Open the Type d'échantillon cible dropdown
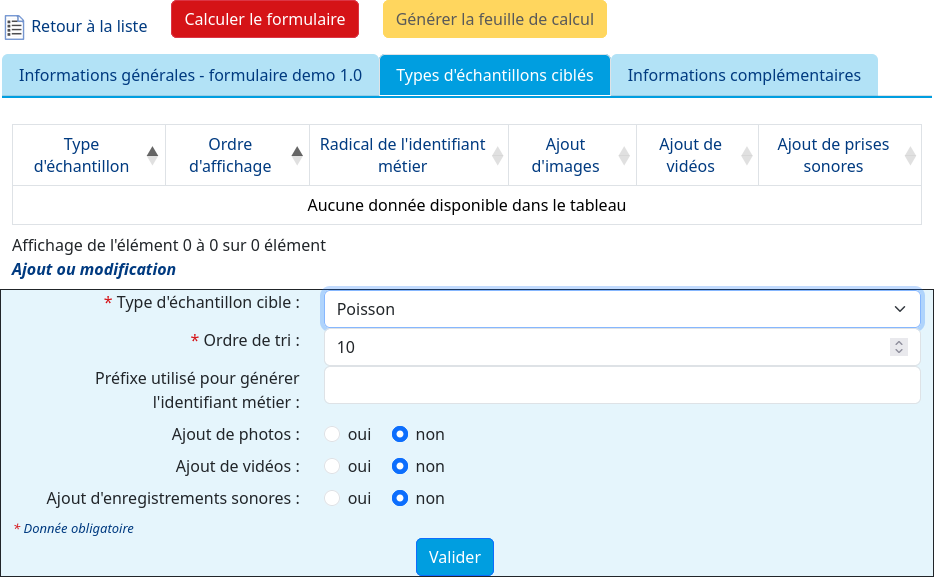This screenshot has width=947, height=586. coord(622,309)
